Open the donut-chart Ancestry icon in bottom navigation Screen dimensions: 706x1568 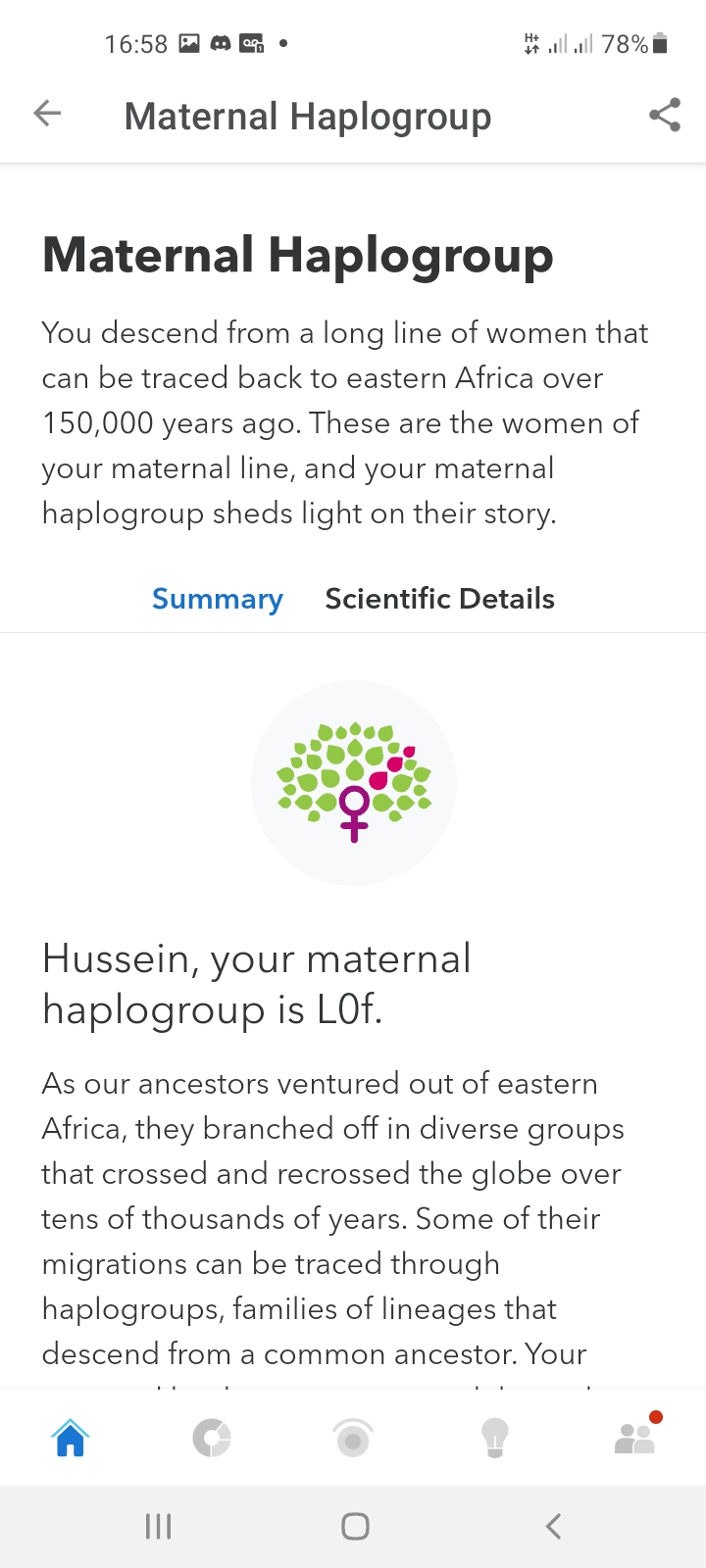pos(212,1438)
